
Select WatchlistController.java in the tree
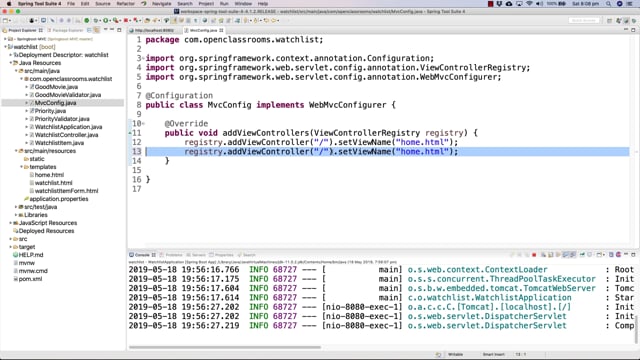coord(66,135)
